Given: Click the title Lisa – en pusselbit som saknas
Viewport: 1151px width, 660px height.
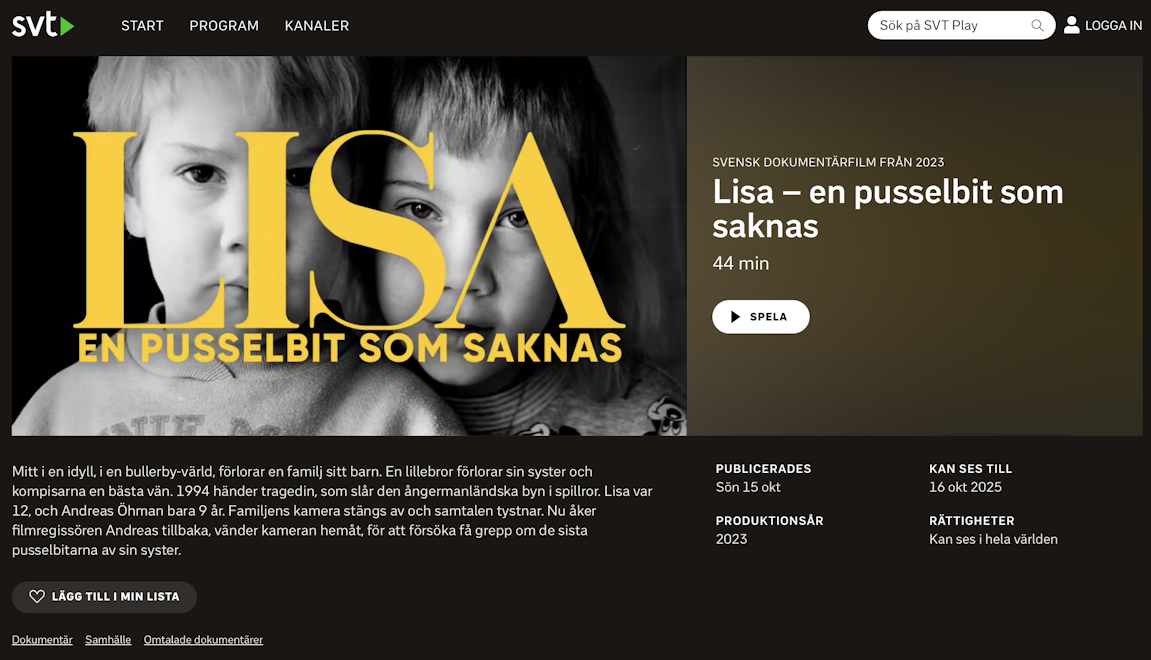Looking at the screenshot, I should 888,209.
